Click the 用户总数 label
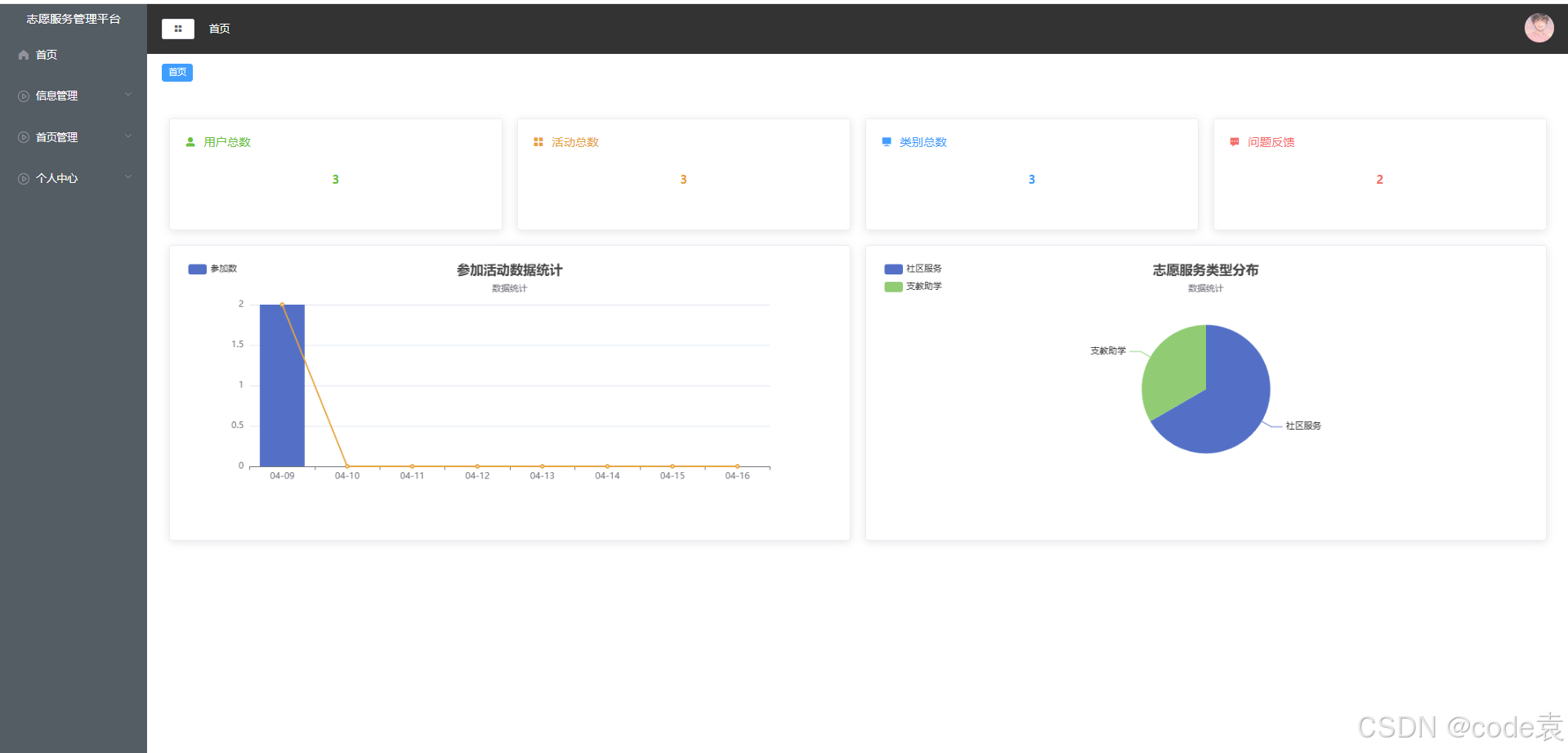Screen dimensions: 1568x753 click(227, 142)
